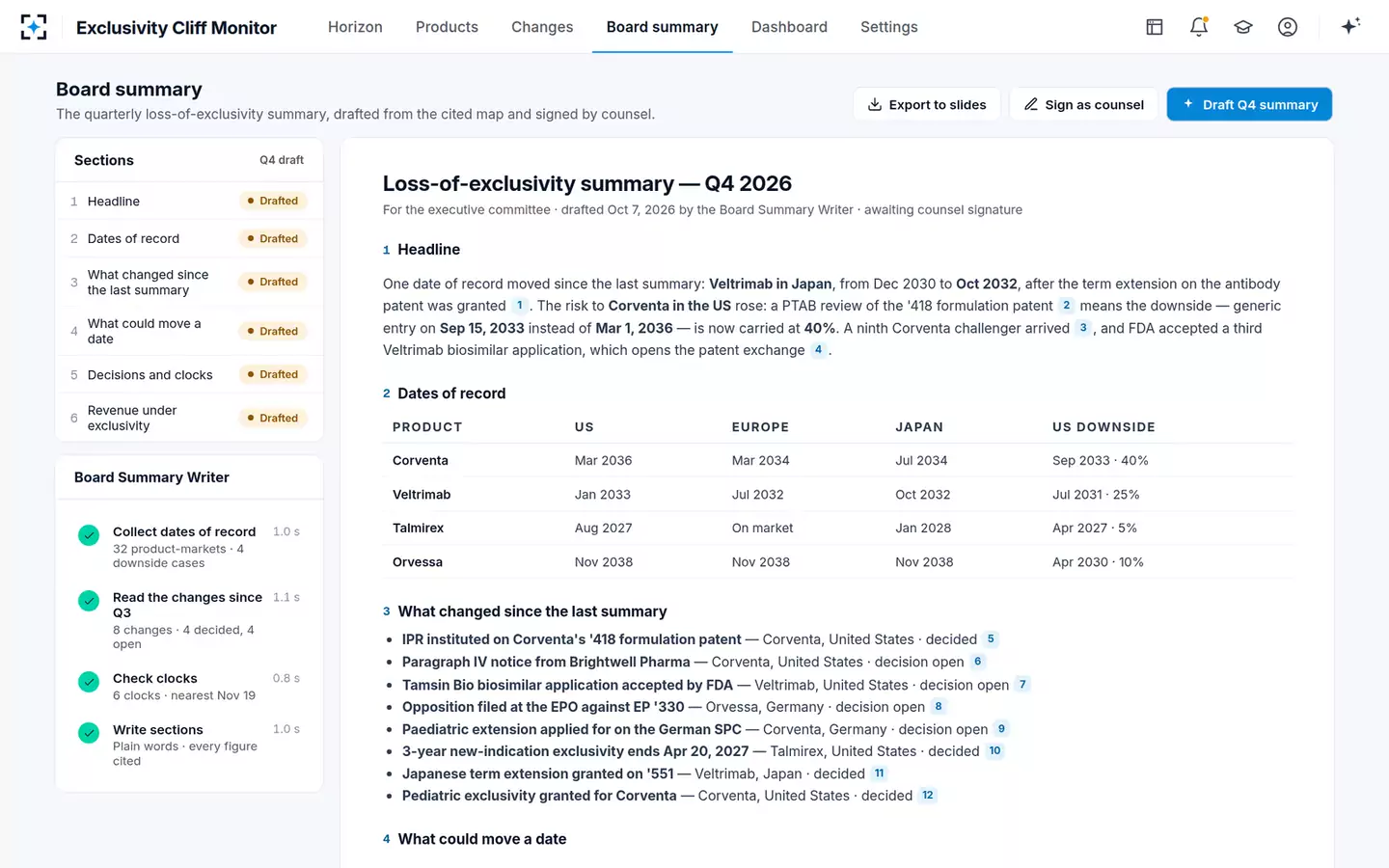The image size is (1389, 868).
Task: Click the green check beside Read the changes since Q3
Action: [x=89, y=601]
